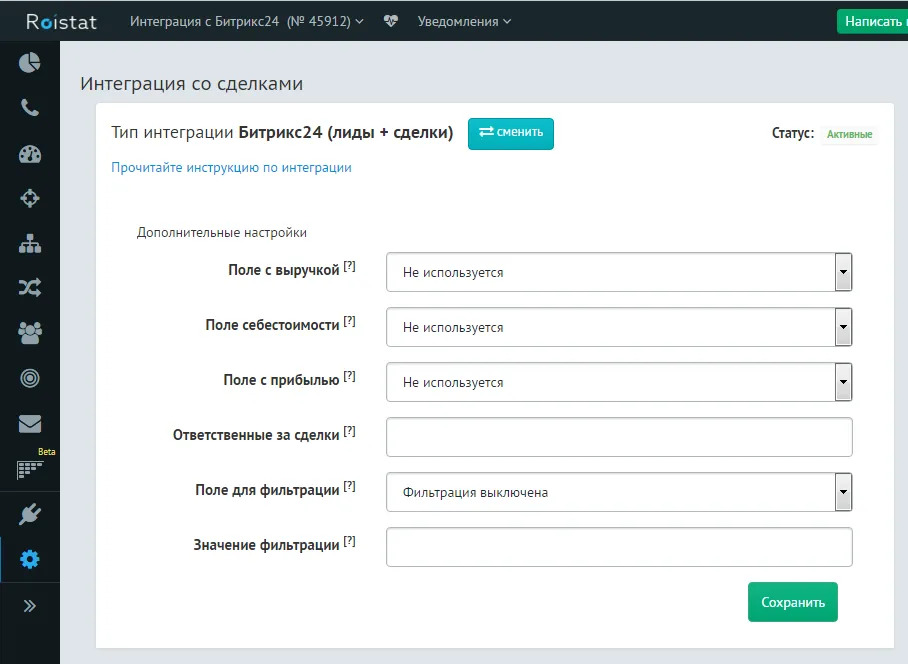This screenshot has height=664, width=908.
Task: Open the sitemap hierarchy section
Action: pyautogui.click(x=29, y=242)
